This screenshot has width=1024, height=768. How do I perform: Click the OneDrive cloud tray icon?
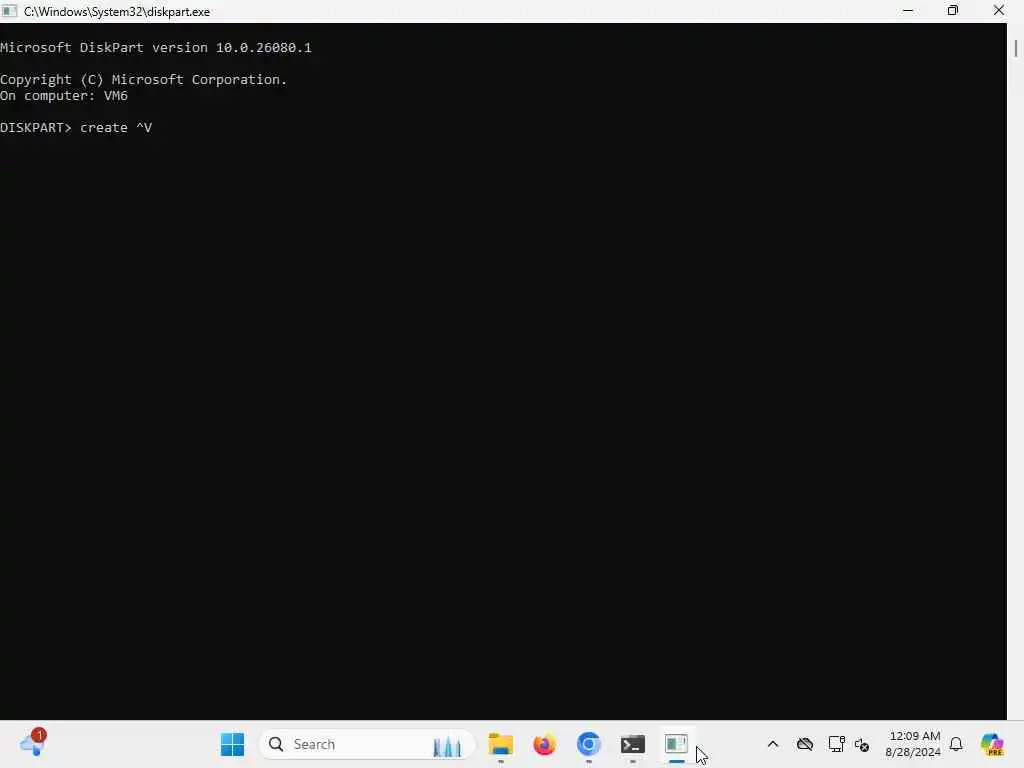[x=805, y=744]
